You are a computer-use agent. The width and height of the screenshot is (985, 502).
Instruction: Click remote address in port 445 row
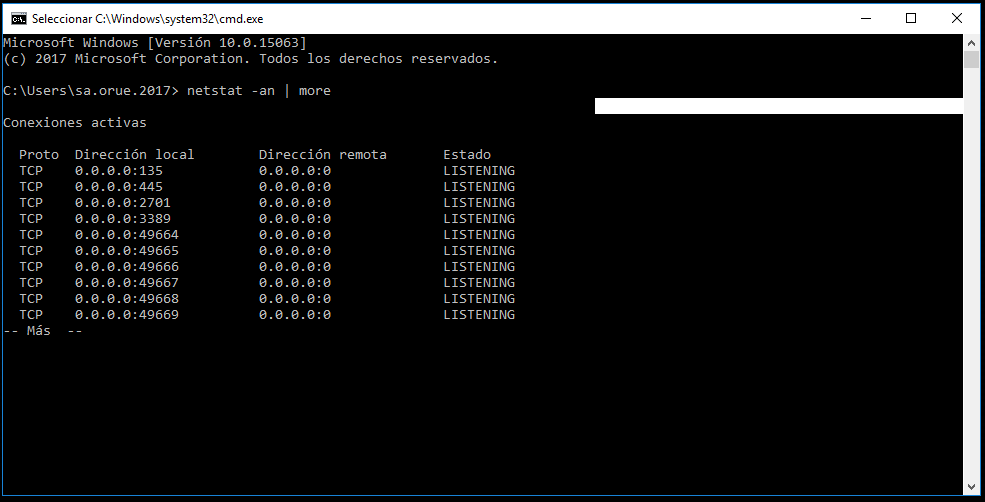tap(295, 187)
